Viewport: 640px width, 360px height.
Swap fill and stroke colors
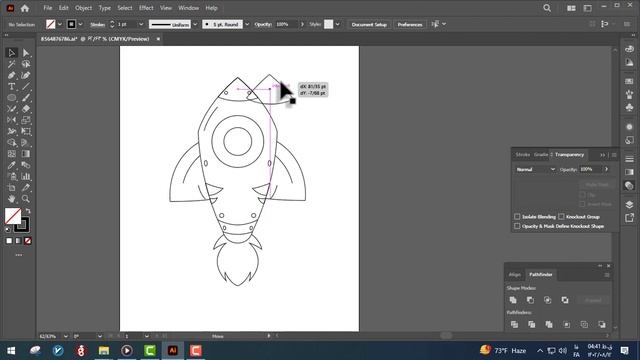click(x=28, y=211)
